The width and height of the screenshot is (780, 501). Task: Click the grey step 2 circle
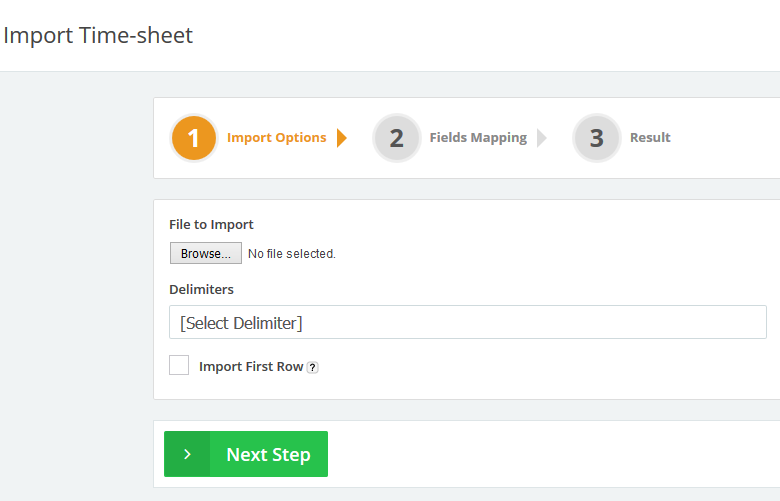click(396, 138)
